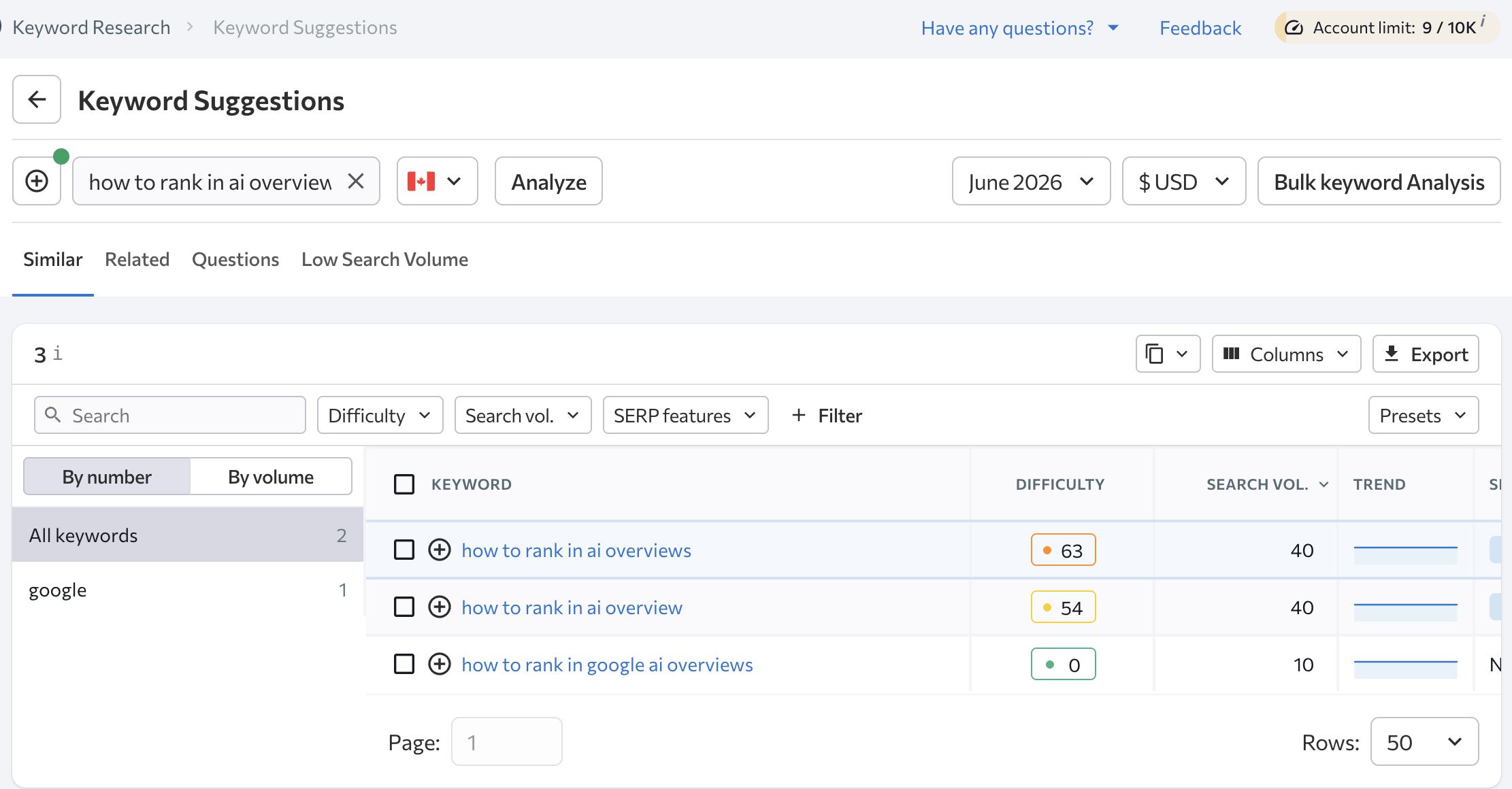Click the Keyword Research breadcrumb

tap(91, 27)
